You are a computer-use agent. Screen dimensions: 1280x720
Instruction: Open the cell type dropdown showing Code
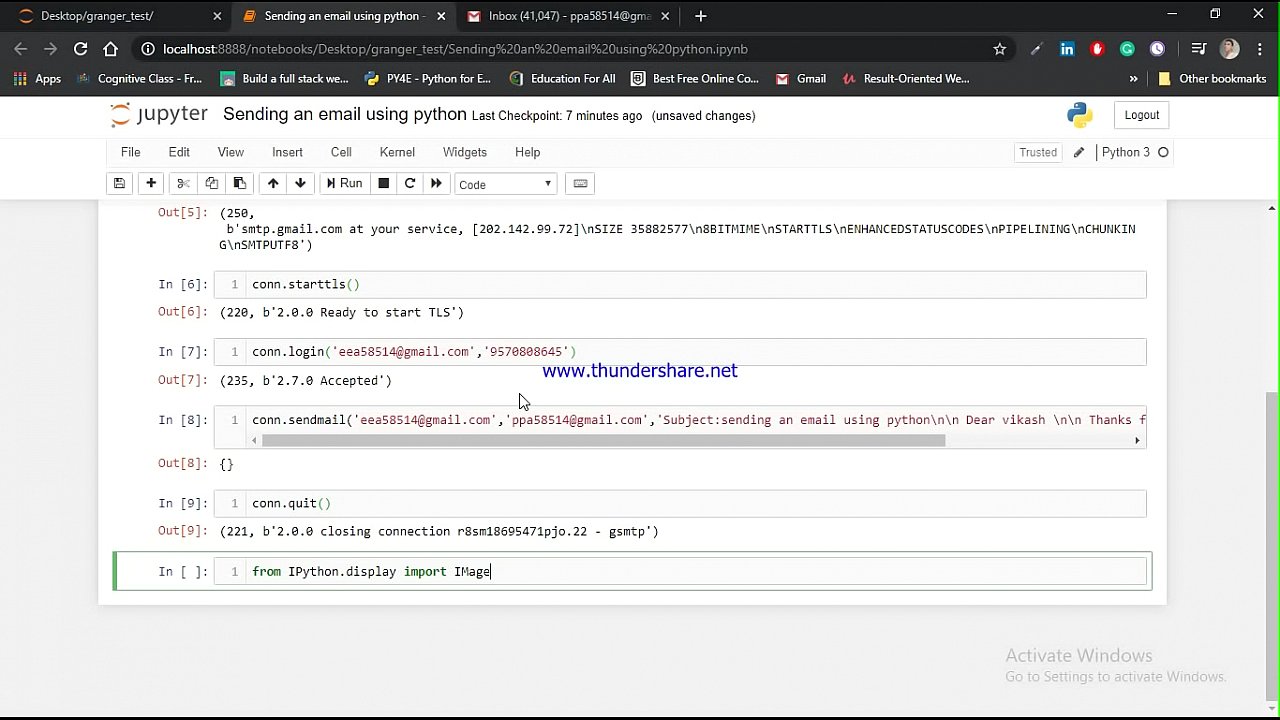tap(505, 183)
